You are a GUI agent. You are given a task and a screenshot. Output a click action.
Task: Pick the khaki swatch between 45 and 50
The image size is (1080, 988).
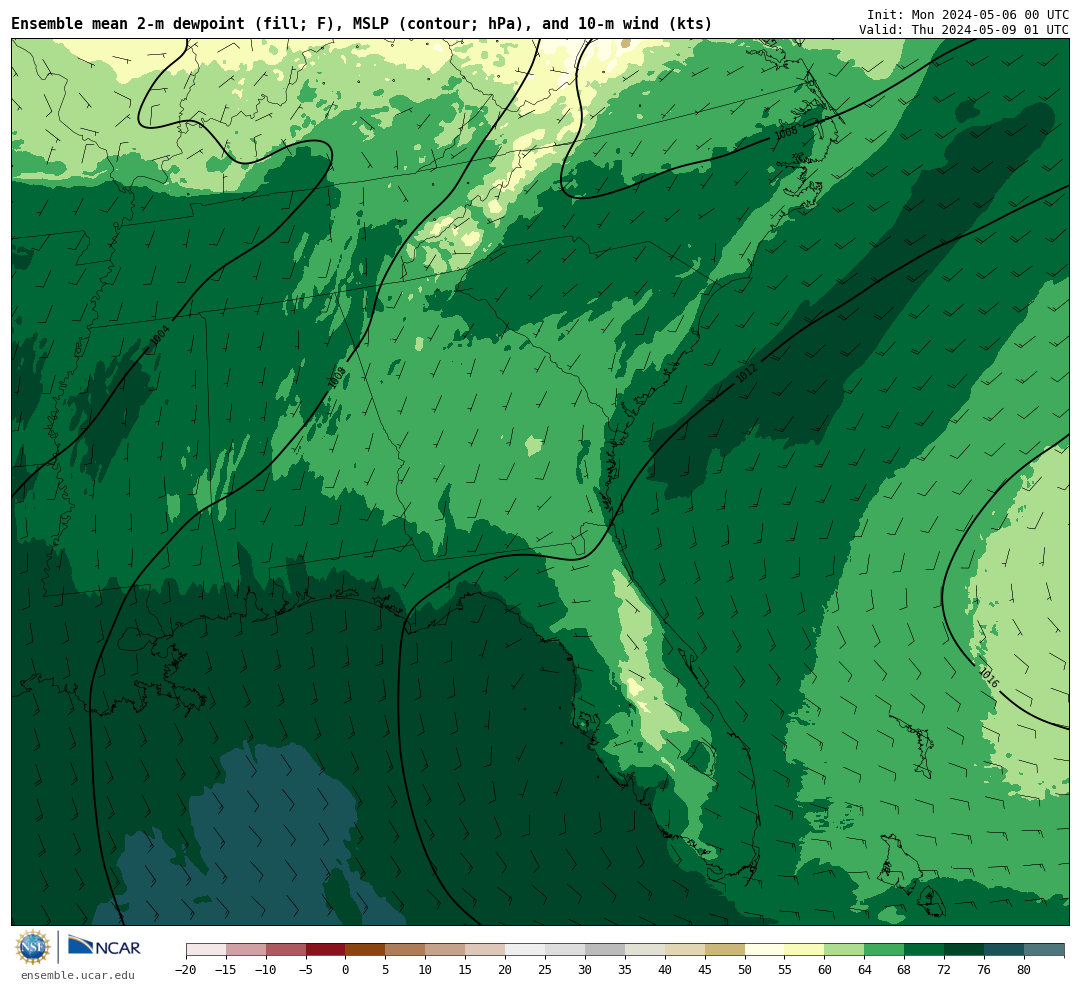pyautogui.click(x=725, y=950)
